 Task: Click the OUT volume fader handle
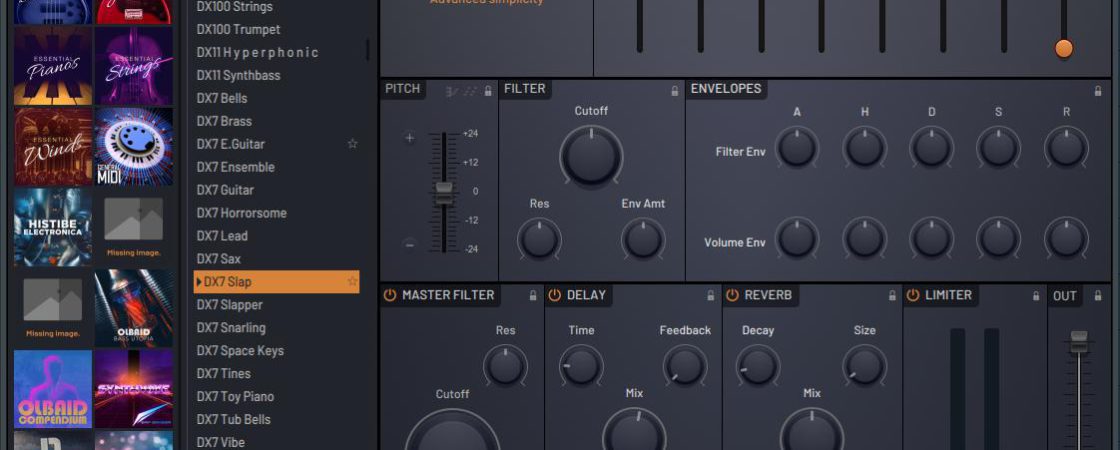(1079, 341)
